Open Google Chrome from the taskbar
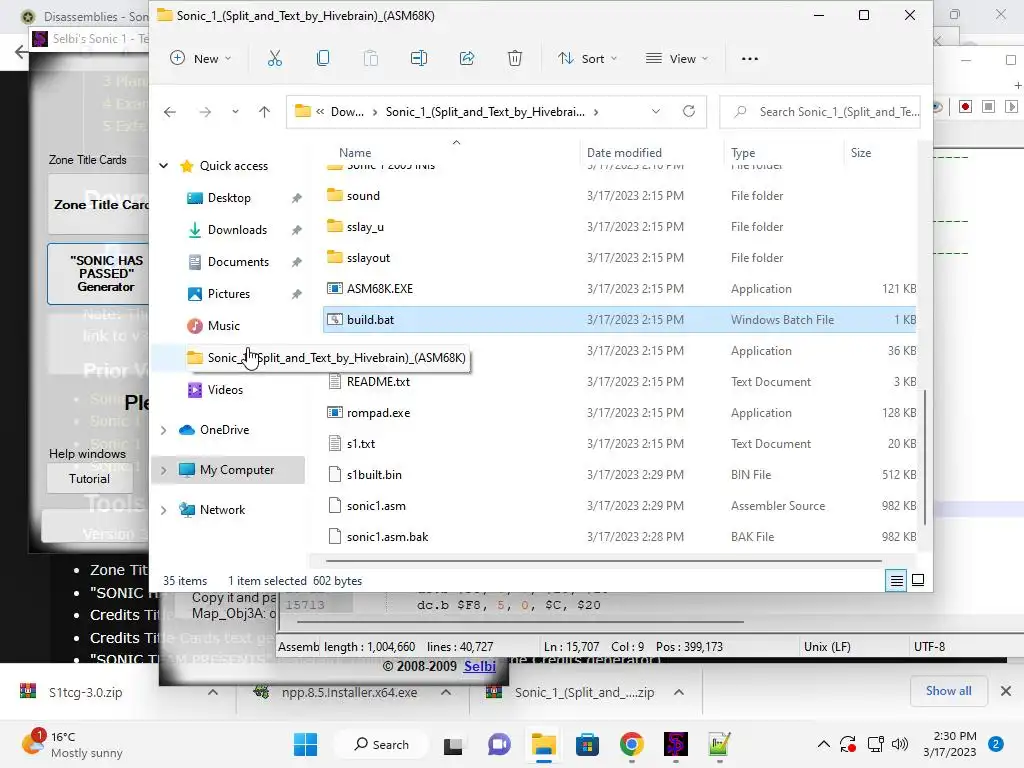This screenshot has width=1024, height=768. pos(632,744)
